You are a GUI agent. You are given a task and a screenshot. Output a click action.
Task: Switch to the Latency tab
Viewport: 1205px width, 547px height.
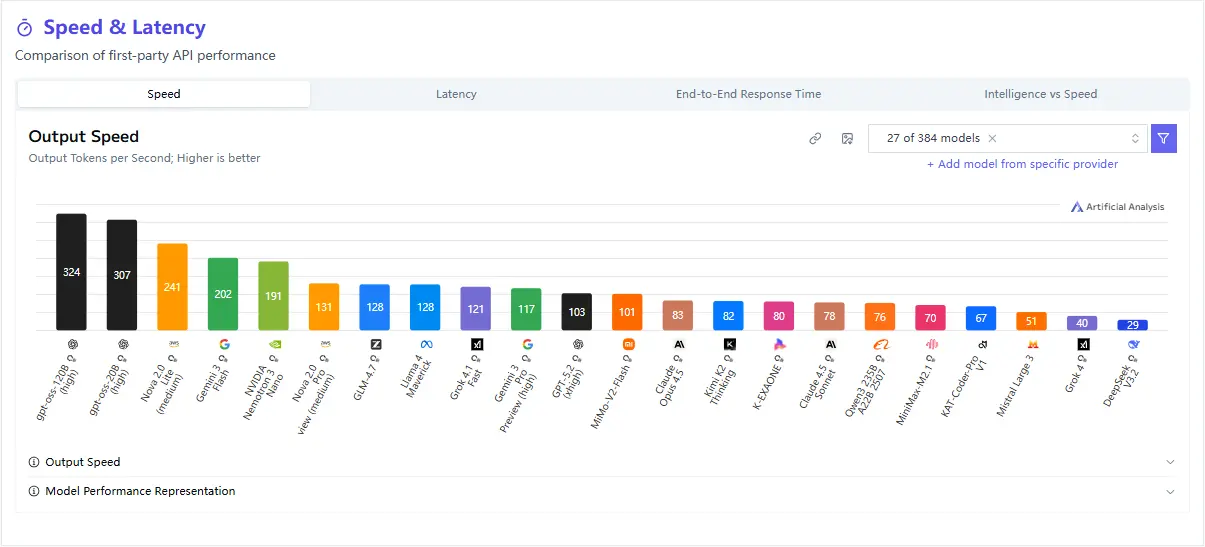coord(456,94)
